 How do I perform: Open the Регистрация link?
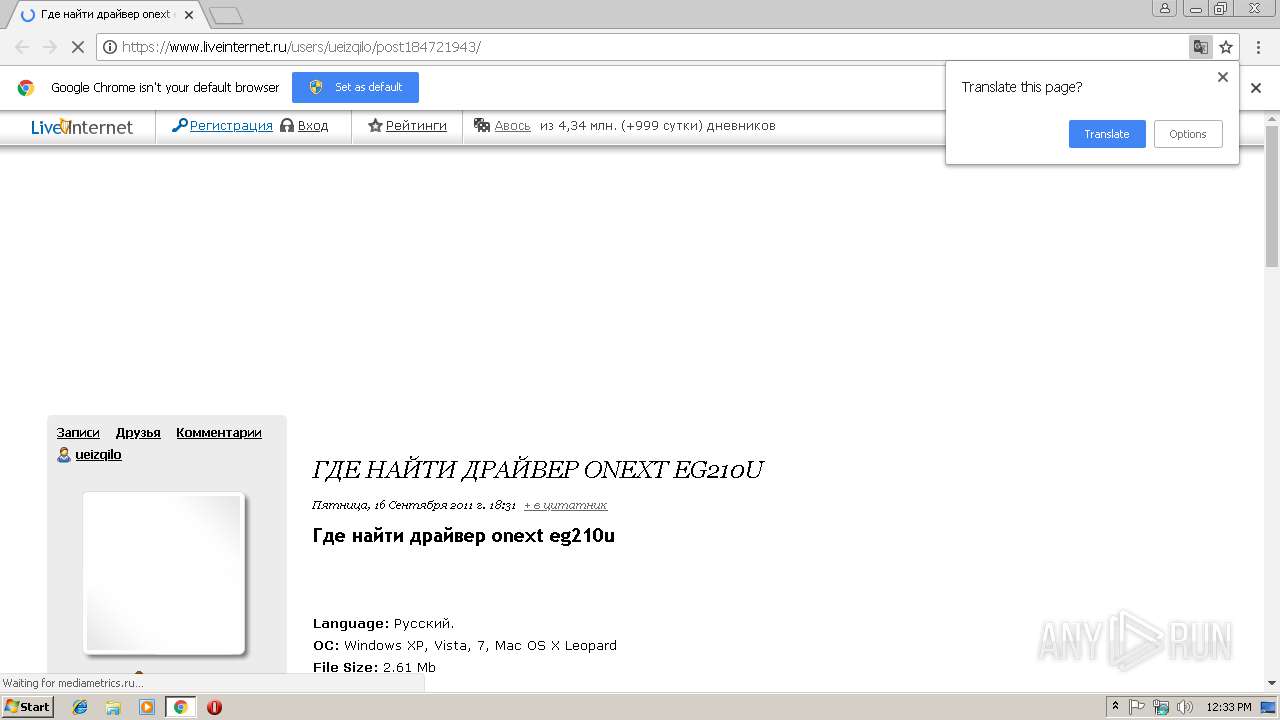(x=231, y=125)
